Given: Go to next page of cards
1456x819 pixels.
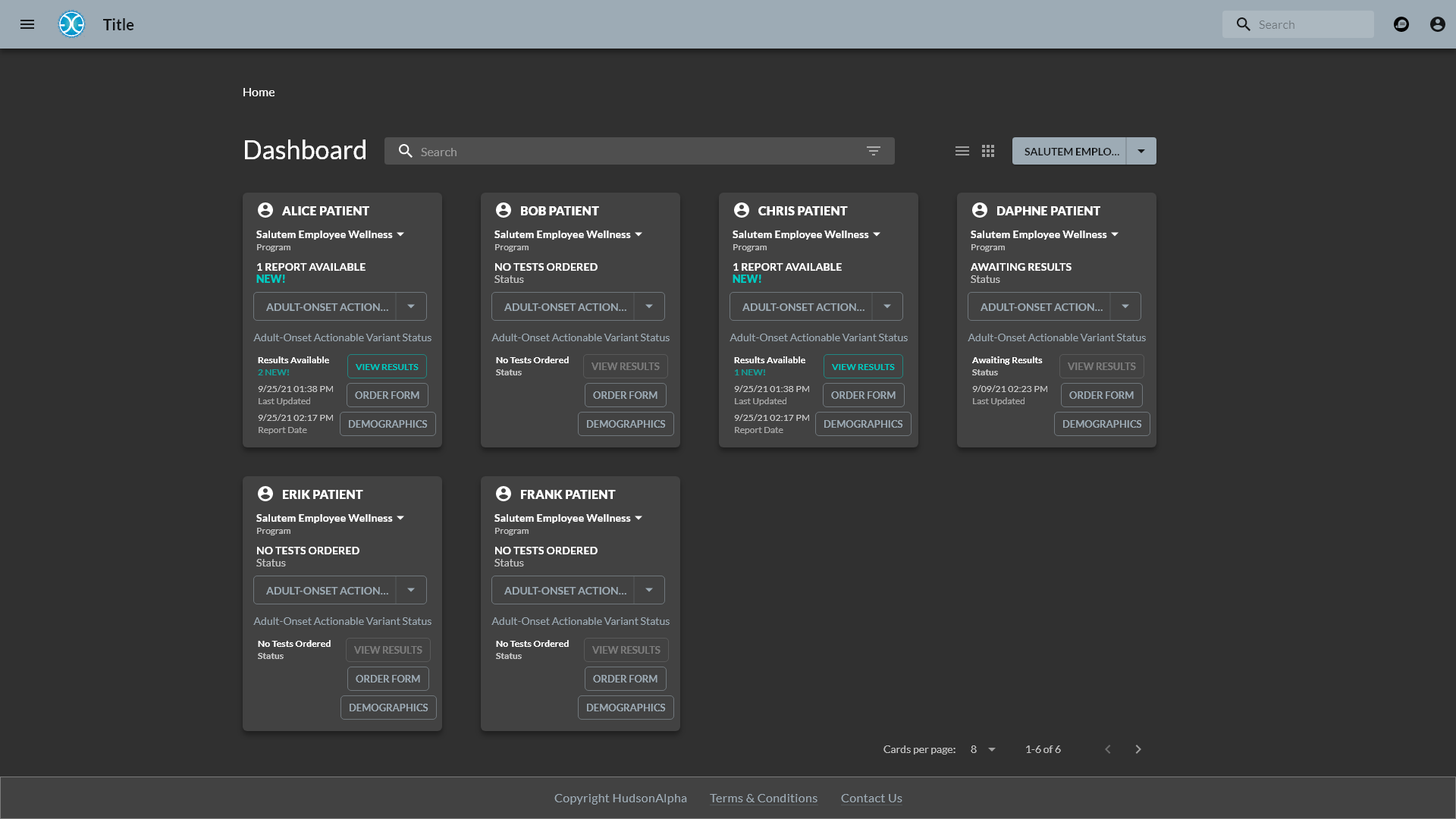Looking at the screenshot, I should tap(1138, 749).
